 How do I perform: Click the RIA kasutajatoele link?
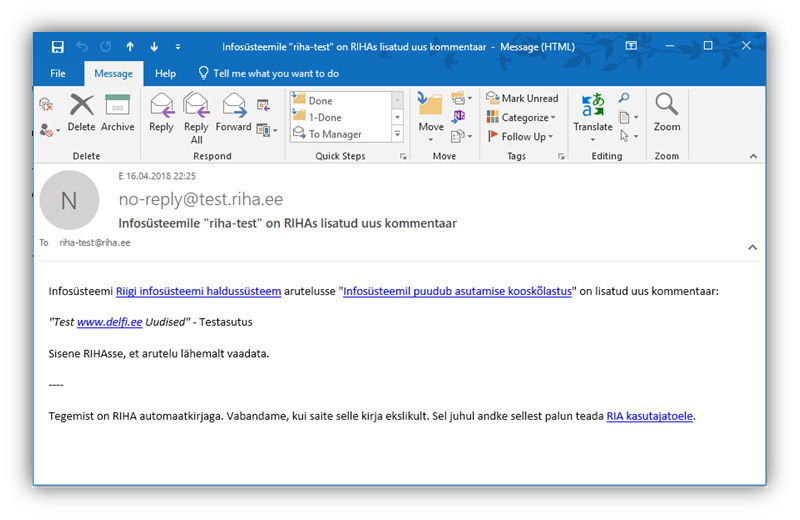click(649, 415)
